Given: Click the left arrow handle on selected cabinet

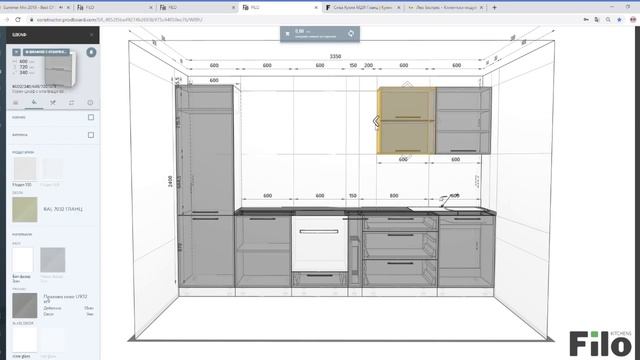Looking at the screenshot, I should 376,121.
